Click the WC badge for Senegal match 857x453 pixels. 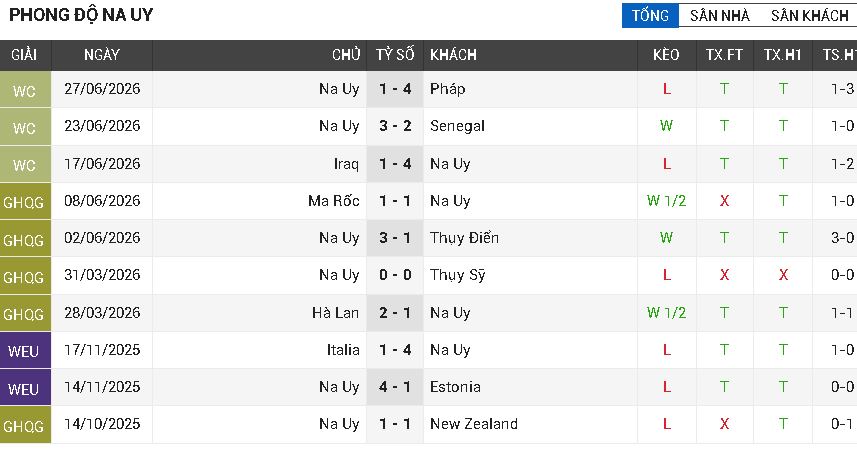pos(25,127)
